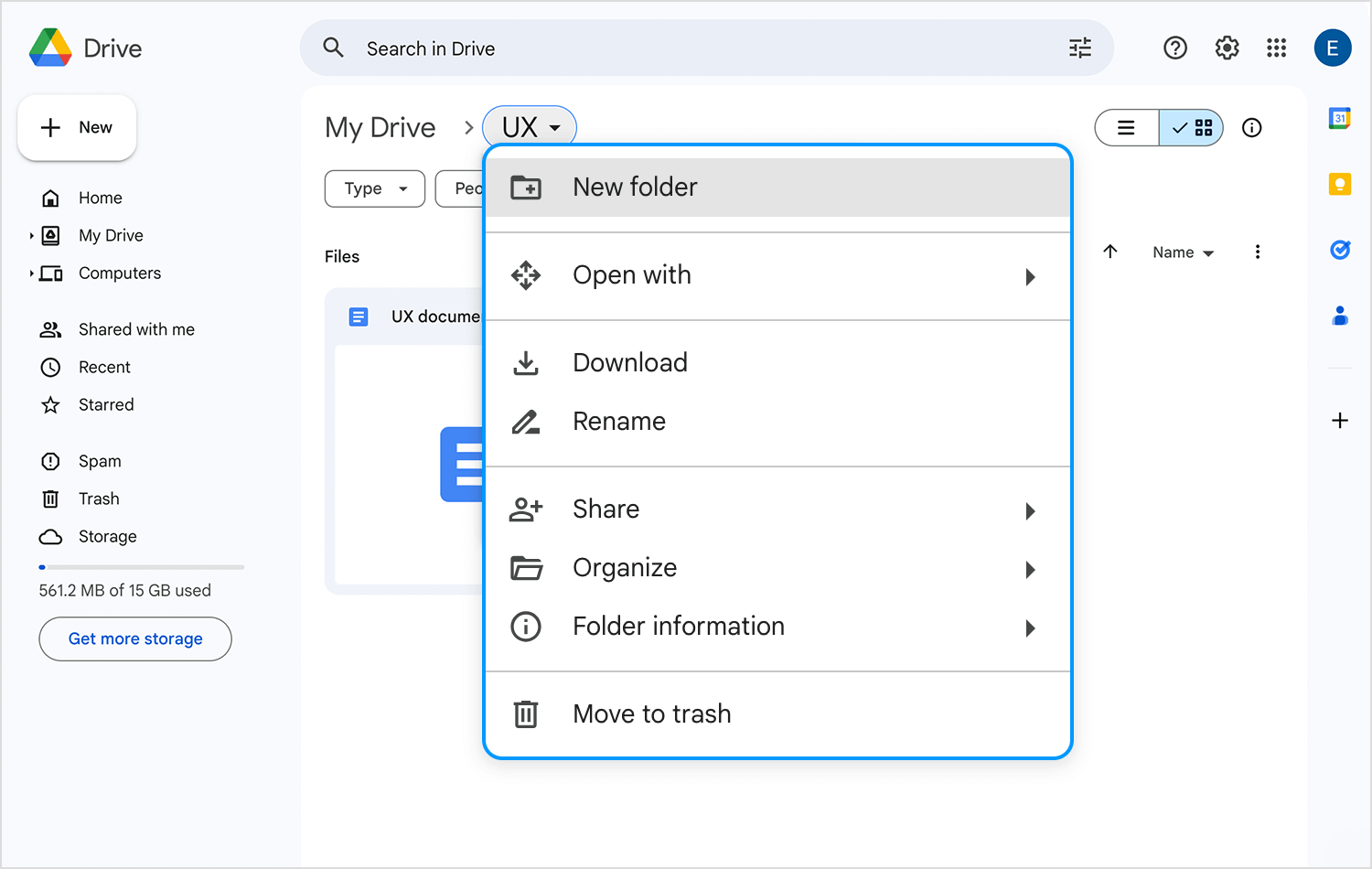Click "561.2 MB of 15 GB used" text
The height and width of the screenshot is (869, 1372).
[x=125, y=591]
